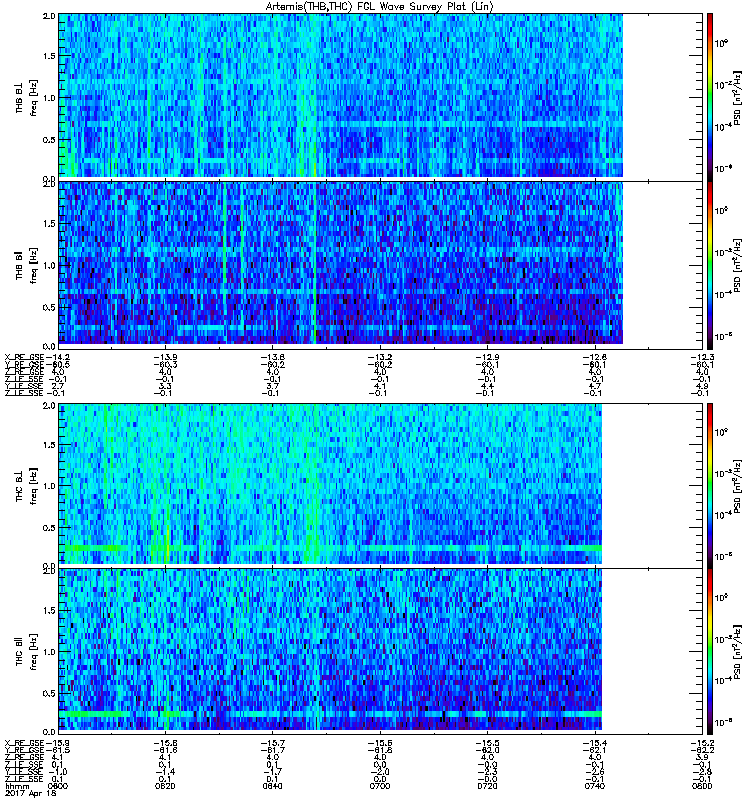Screen dimensions: 750x800
Task: Click the color bar of THB B-perpendicular panel
Action: [710, 97]
